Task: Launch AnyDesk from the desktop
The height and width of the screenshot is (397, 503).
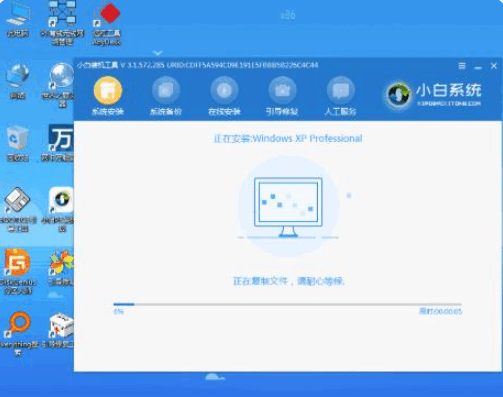Action: 107,23
